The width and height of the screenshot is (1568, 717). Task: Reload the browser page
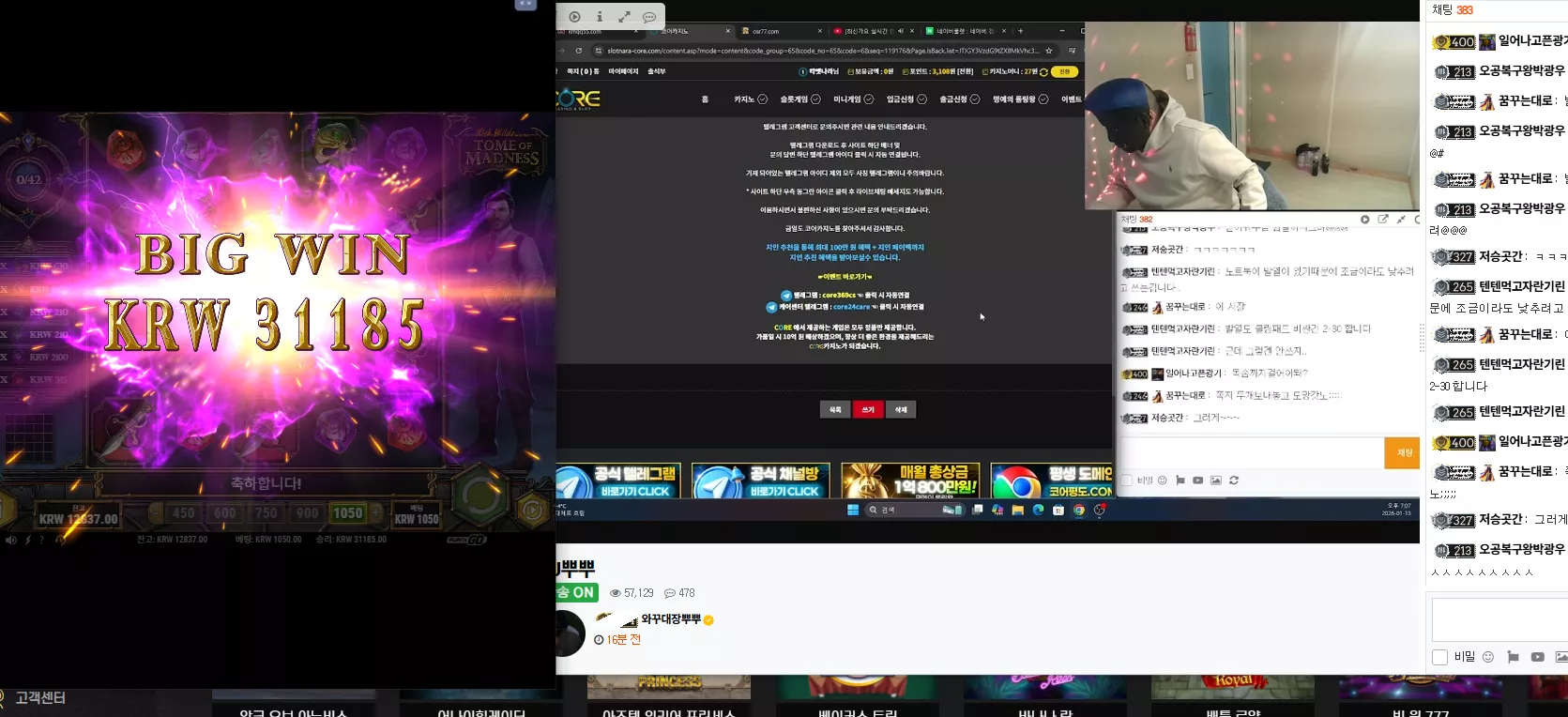click(x=579, y=51)
